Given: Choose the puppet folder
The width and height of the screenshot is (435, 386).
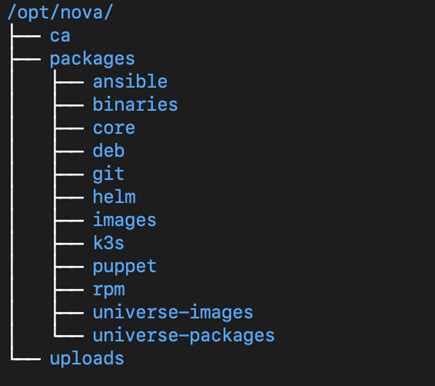Looking at the screenshot, I should coord(125,267).
